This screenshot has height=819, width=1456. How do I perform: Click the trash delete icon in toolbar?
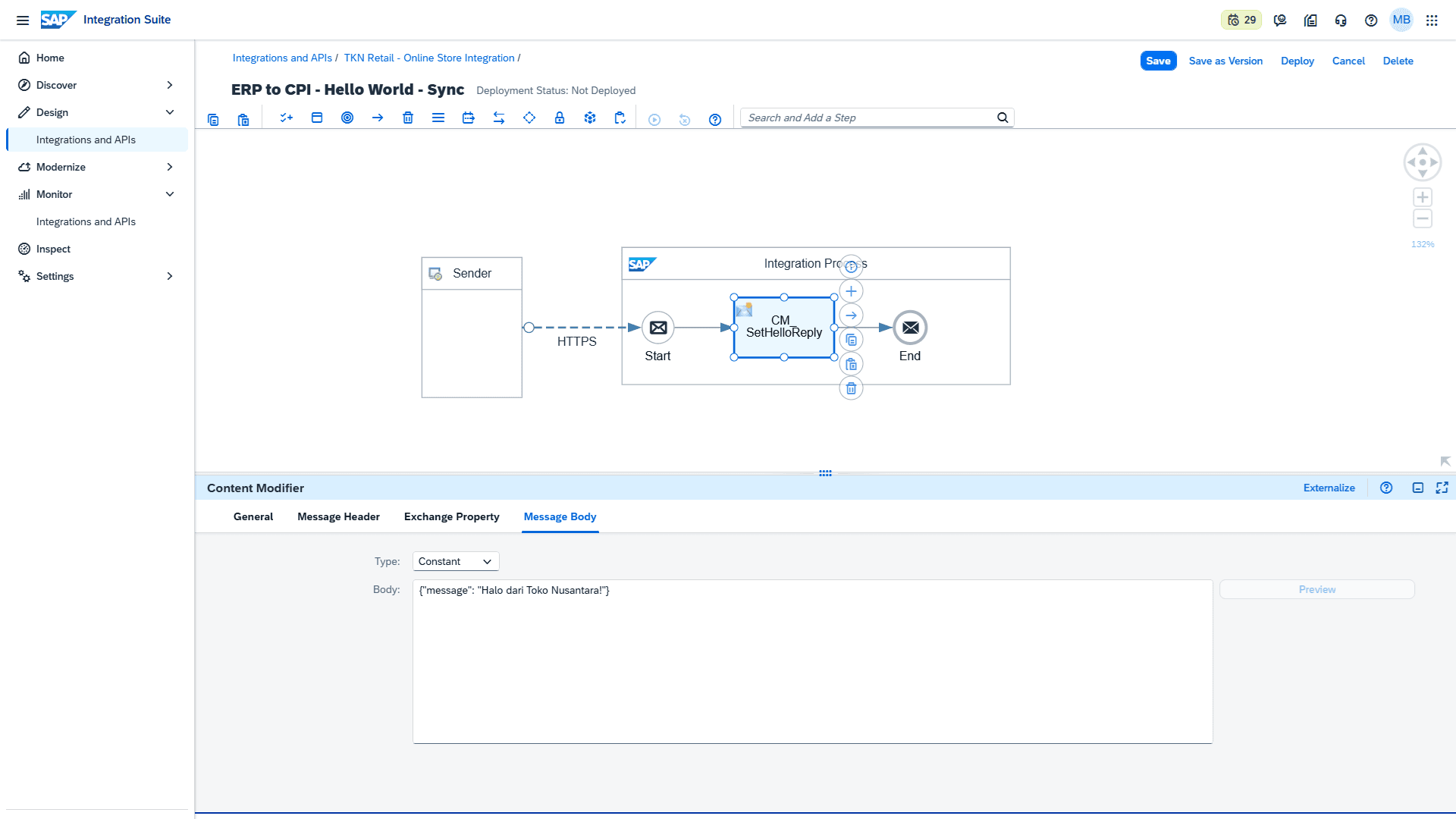pos(408,118)
